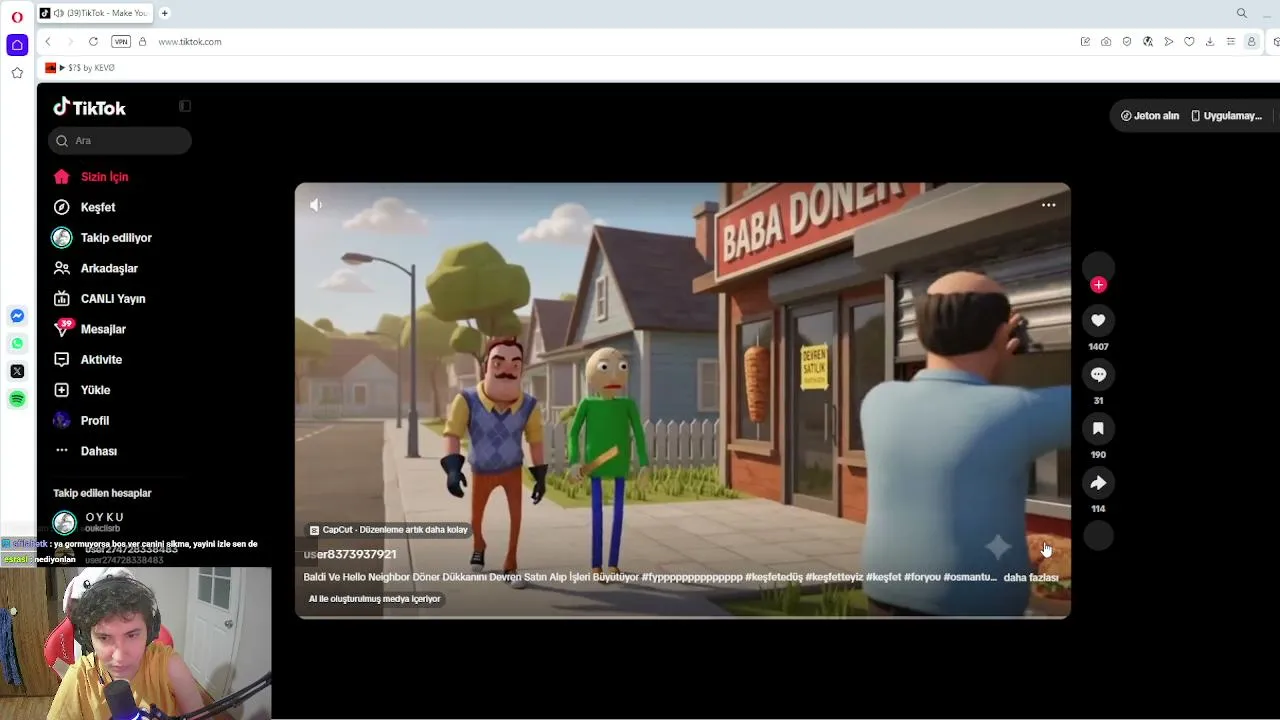Image resolution: width=1280 pixels, height=720 pixels.
Task: Open the Arkadaşlar page
Action: (109, 268)
